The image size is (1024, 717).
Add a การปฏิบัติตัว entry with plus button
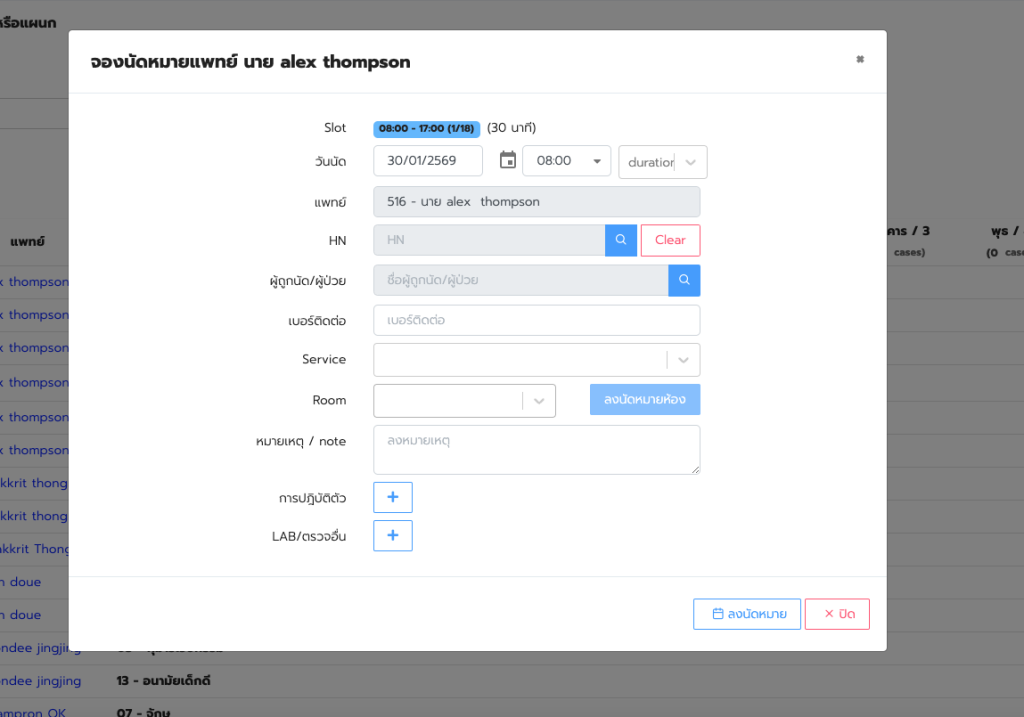(392, 497)
